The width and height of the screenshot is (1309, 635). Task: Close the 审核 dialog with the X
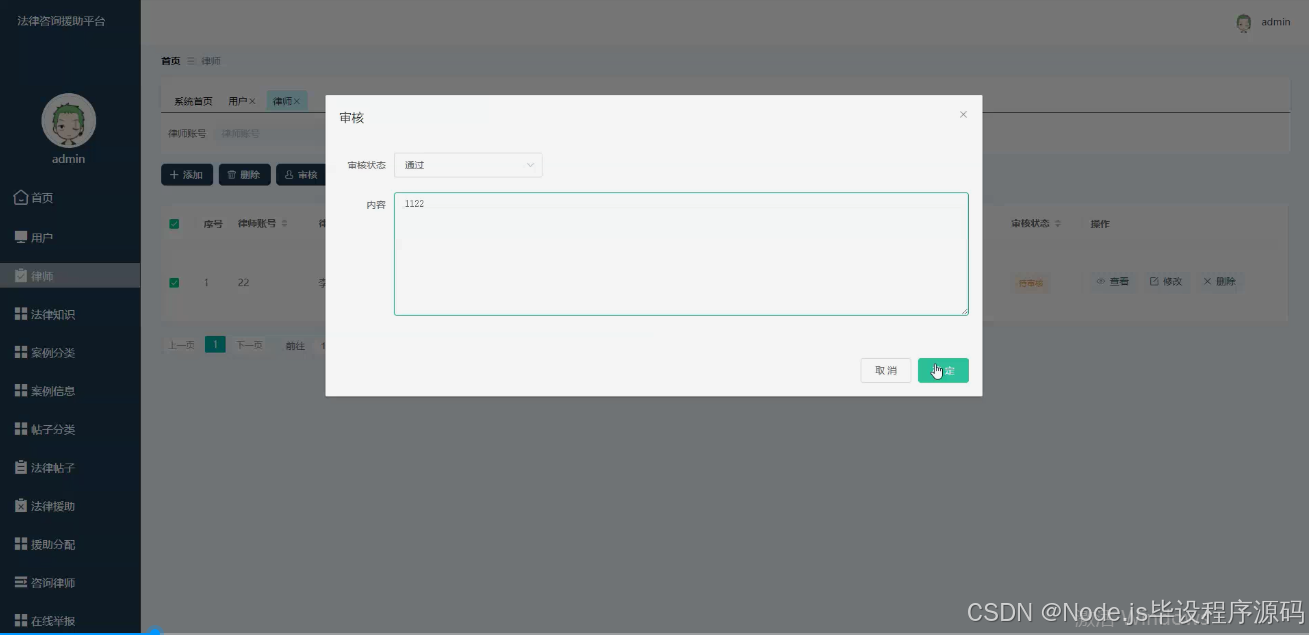point(963,115)
